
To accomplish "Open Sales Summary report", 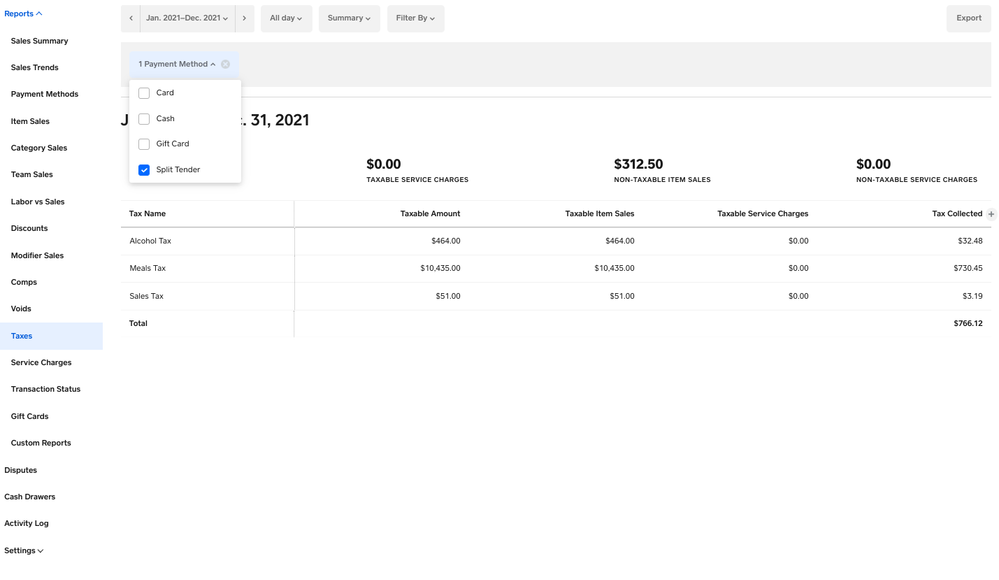I will (x=39, y=41).
